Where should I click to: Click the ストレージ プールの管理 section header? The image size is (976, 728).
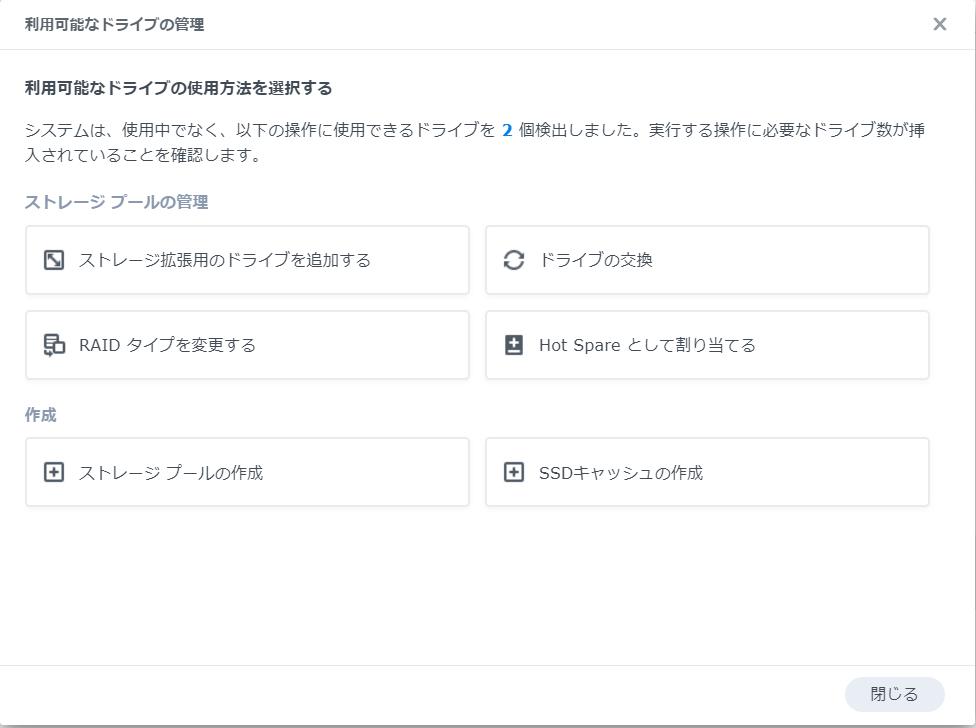(x=116, y=202)
